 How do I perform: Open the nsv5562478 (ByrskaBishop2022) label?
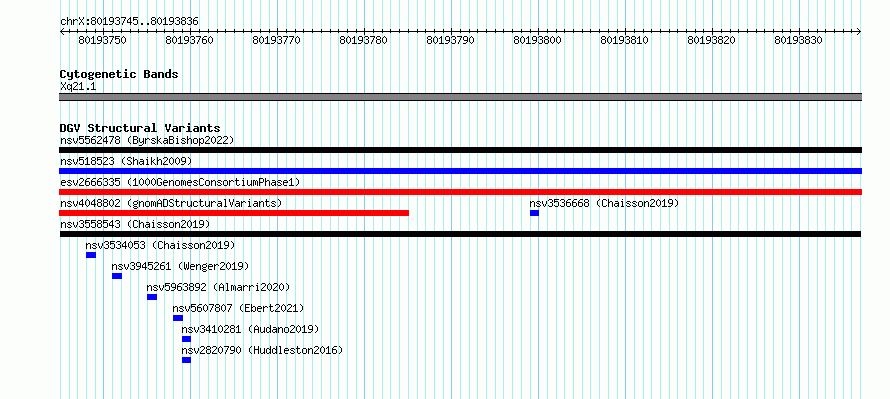[147, 140]
